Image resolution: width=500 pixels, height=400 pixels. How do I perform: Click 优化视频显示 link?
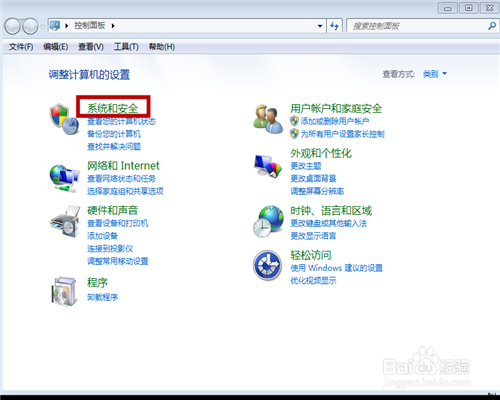(x=313, y=281)
